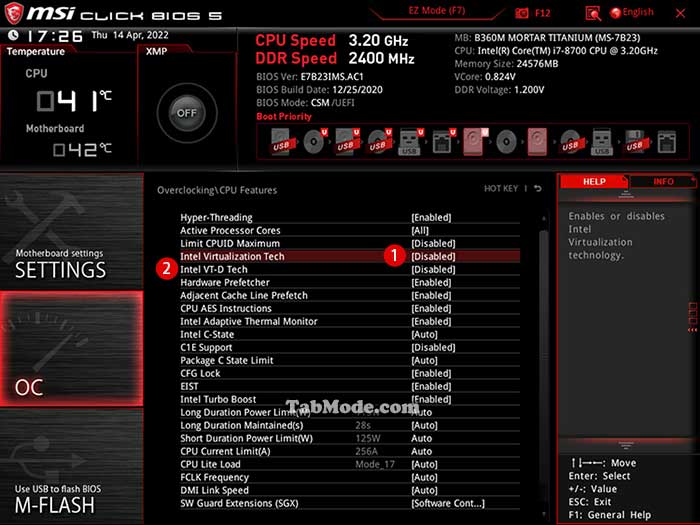This screenshot has width=700, height=525.
Task: Switch to EZ Mode (F7)
Action: 437,11
